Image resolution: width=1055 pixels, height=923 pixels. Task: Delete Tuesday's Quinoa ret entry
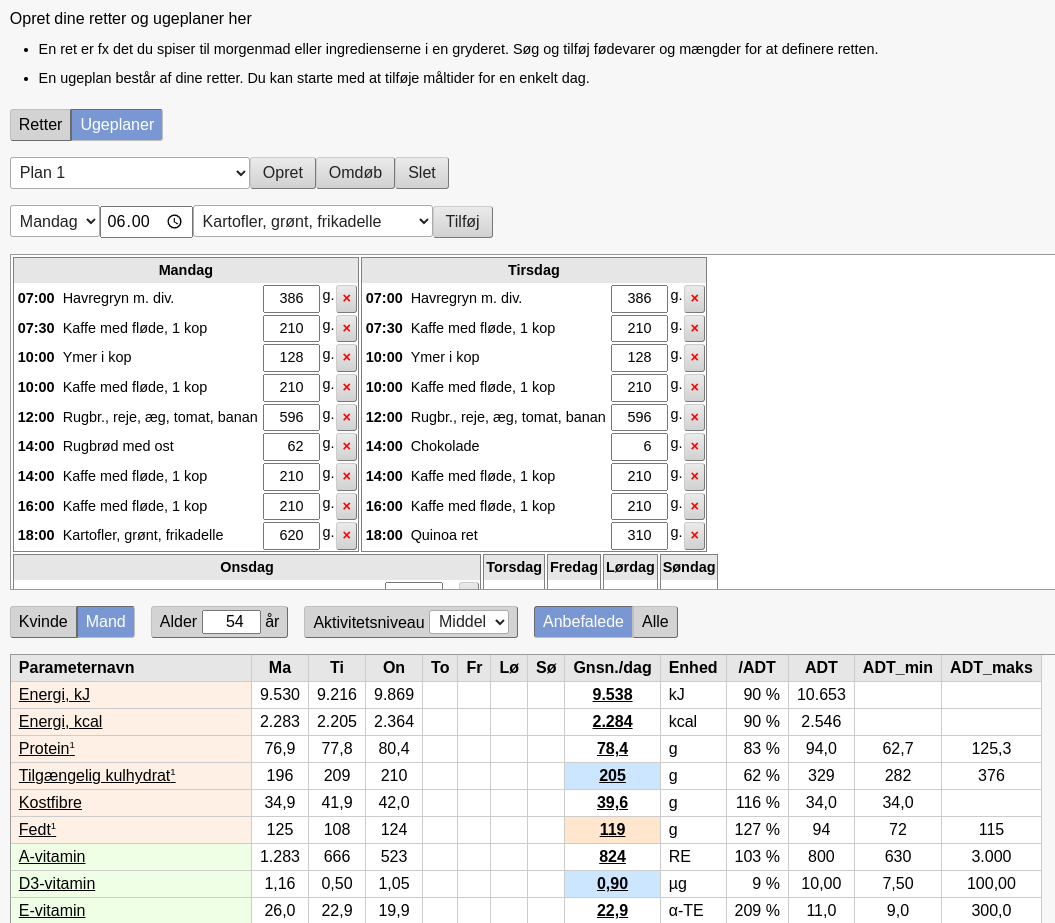click(x=694, y=536)
